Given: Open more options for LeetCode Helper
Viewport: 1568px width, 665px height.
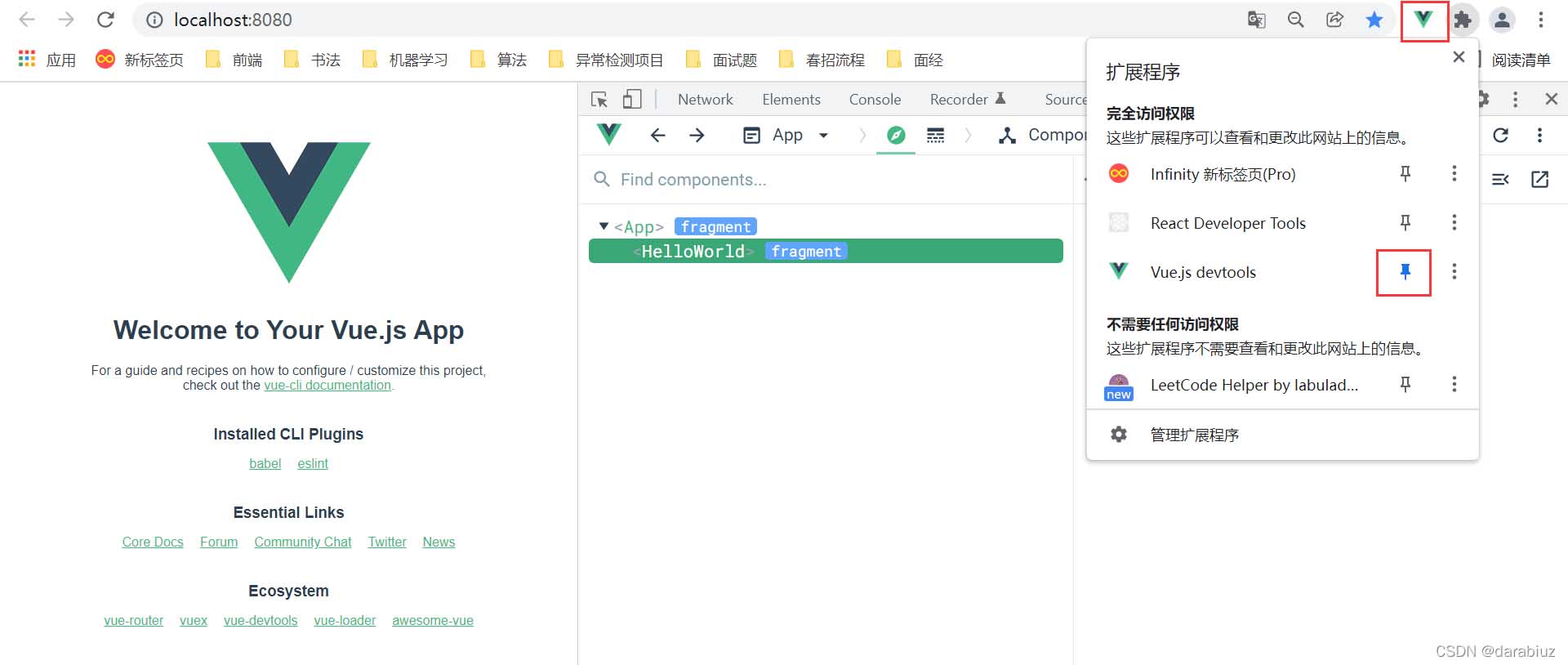Looking at the screenshot, I should click(1454, 384).
